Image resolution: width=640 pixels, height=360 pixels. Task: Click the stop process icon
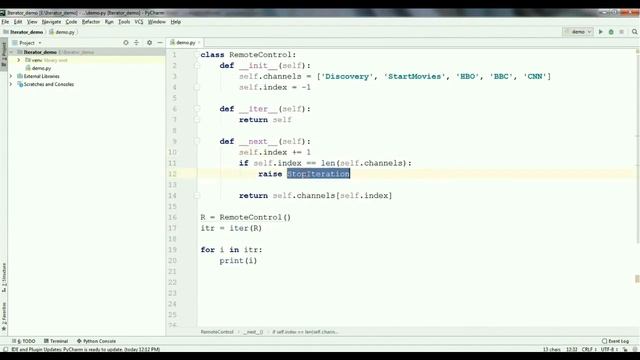pos(622,32)
